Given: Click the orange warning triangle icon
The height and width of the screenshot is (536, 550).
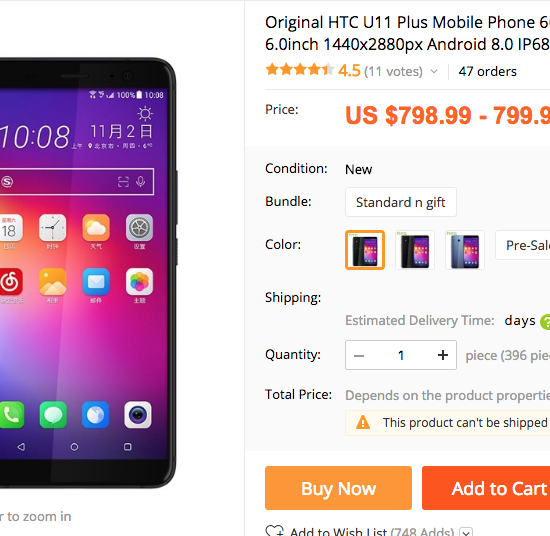Looking at the screenshot, I should pos(363,422).
